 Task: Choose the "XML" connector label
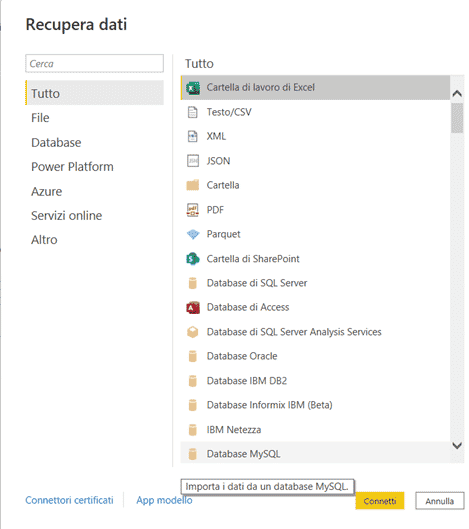click(x=216, y=136)
